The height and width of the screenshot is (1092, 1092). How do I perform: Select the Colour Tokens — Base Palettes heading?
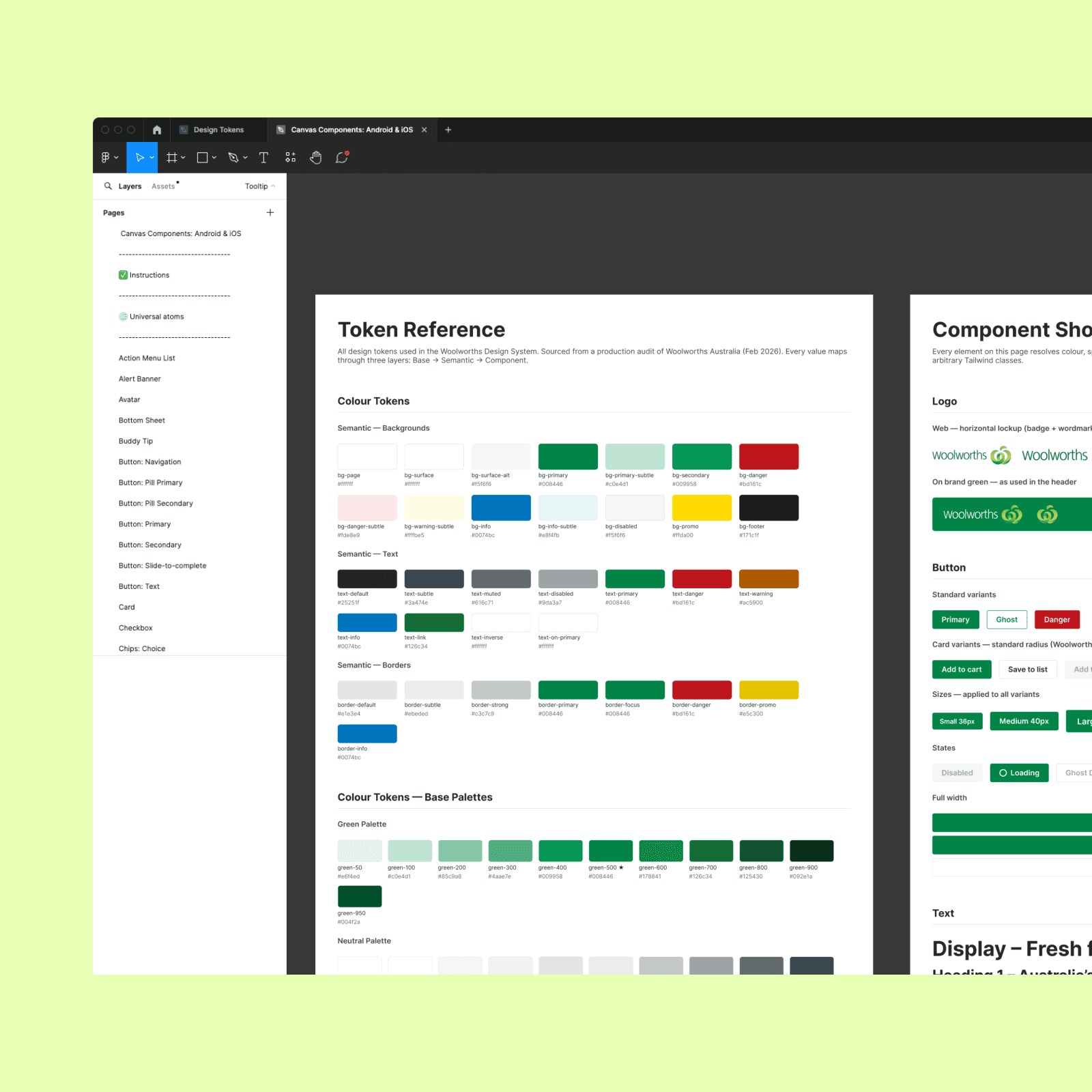point(415,797)
